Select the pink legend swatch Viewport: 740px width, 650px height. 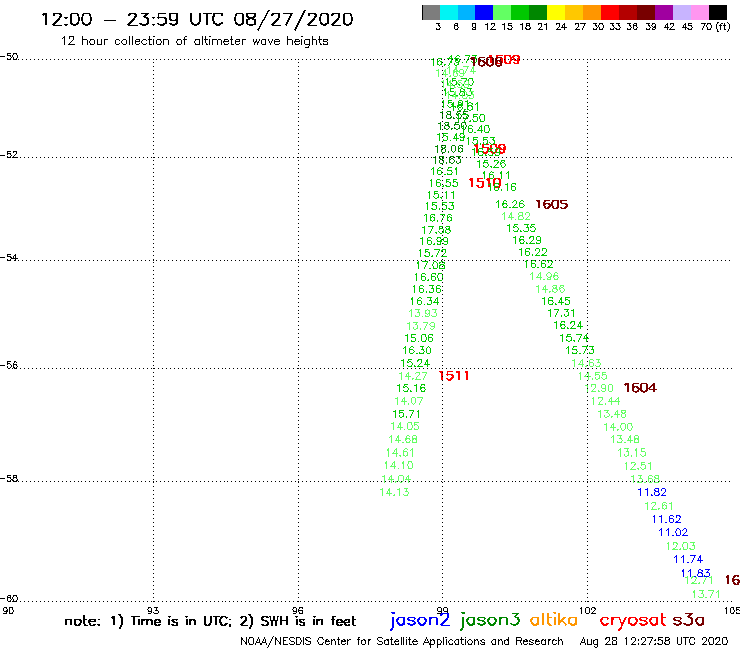pos(699,12)
